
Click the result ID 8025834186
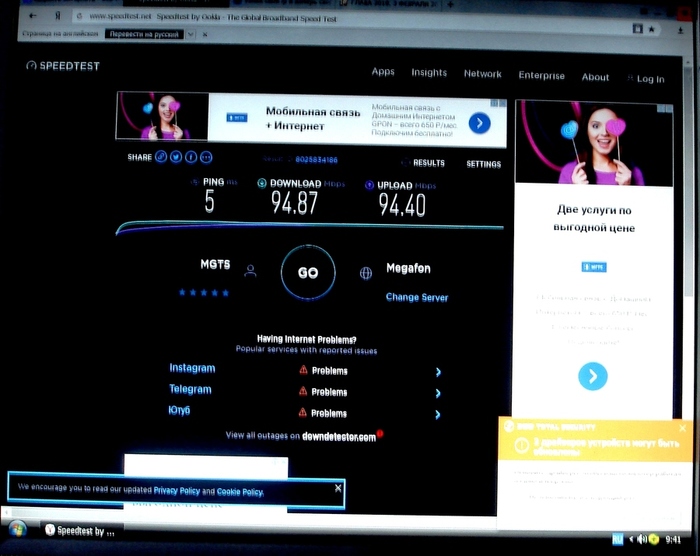pyautogui.click(x=317, y=159)
